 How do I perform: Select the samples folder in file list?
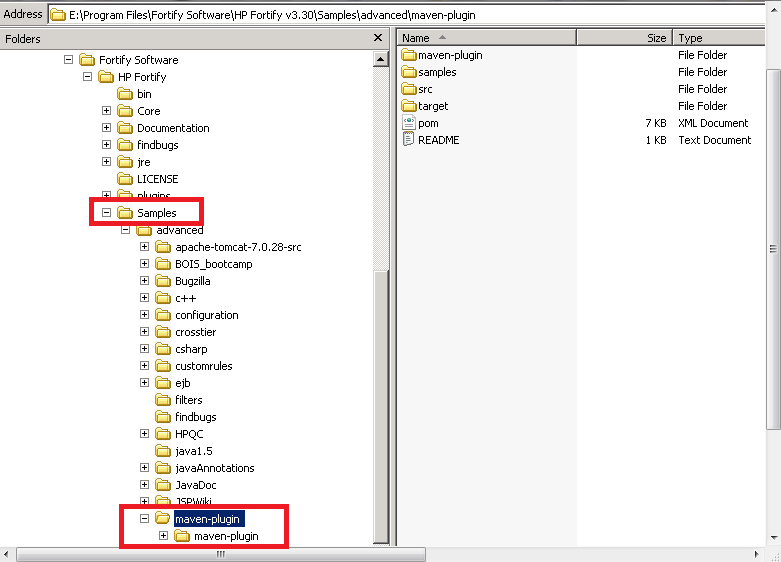[x=437, y=72]
